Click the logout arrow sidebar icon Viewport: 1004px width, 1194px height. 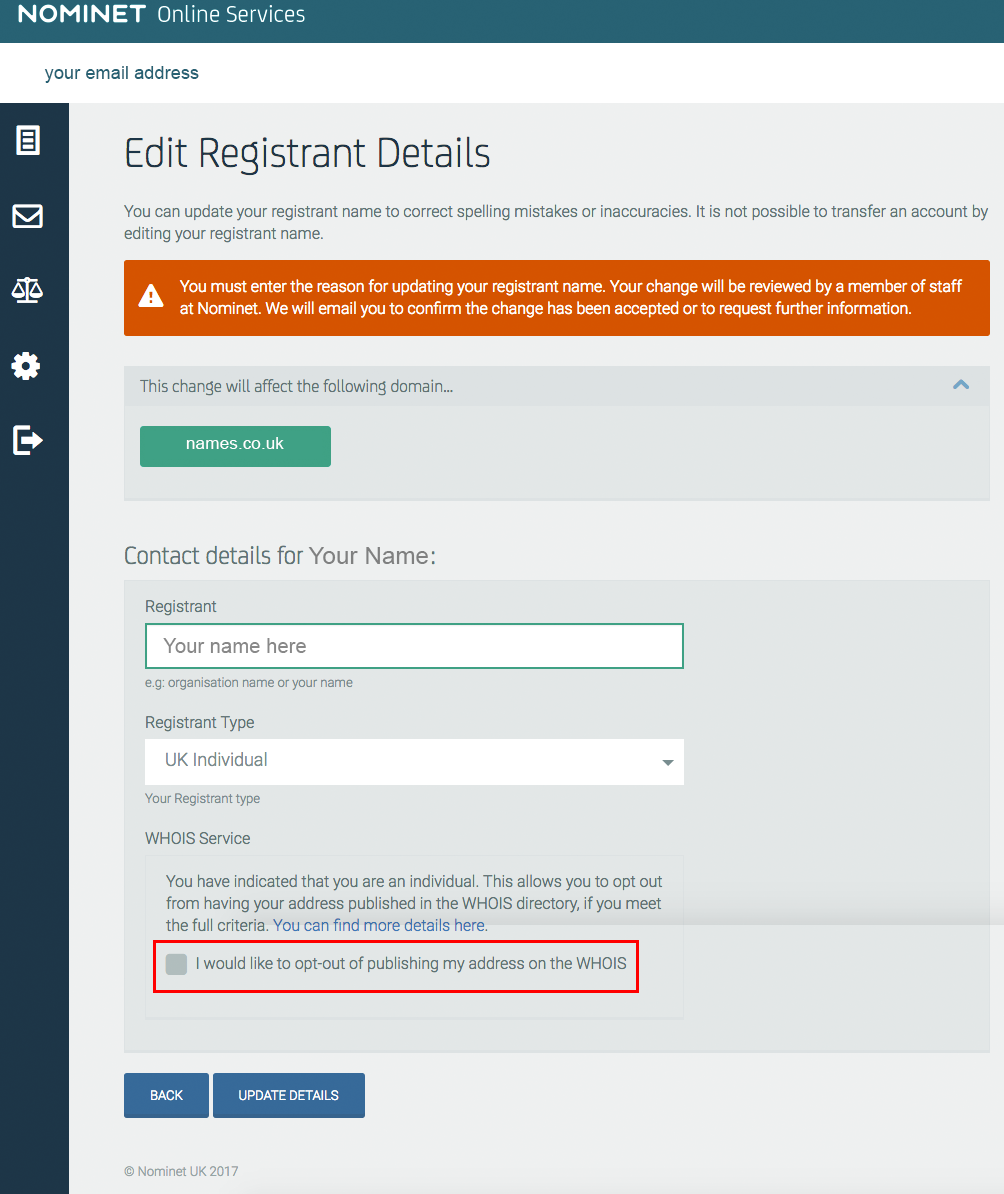[x=27, y=440]
